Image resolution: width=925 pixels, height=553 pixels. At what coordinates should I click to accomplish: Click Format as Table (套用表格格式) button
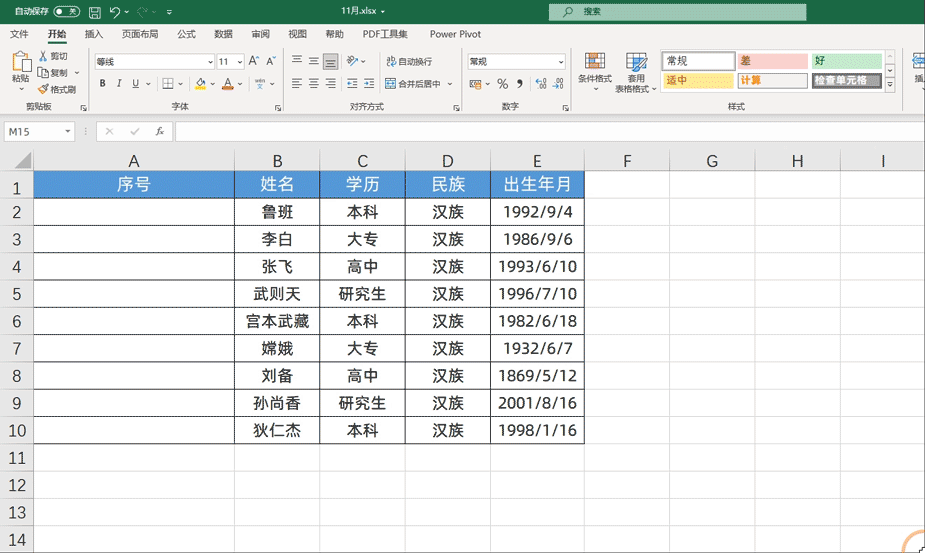pos(636,72)
